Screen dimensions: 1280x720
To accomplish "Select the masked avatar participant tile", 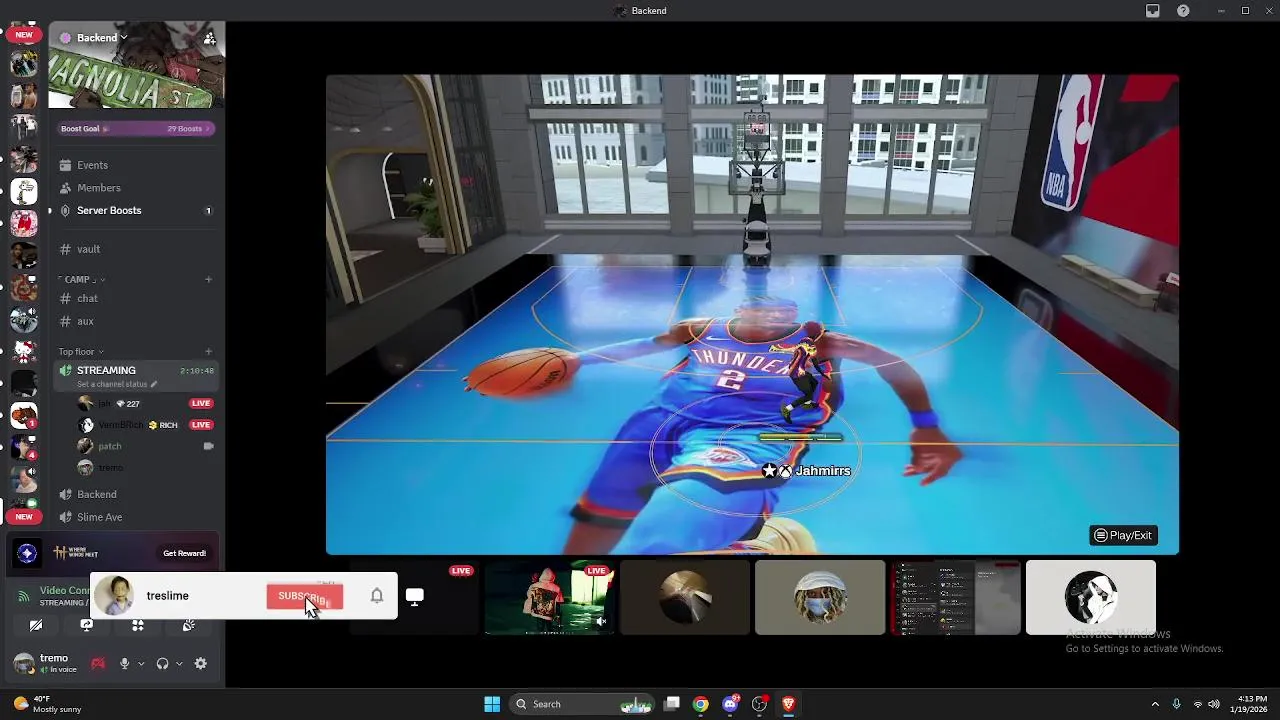I will click(x=820, y=597).
